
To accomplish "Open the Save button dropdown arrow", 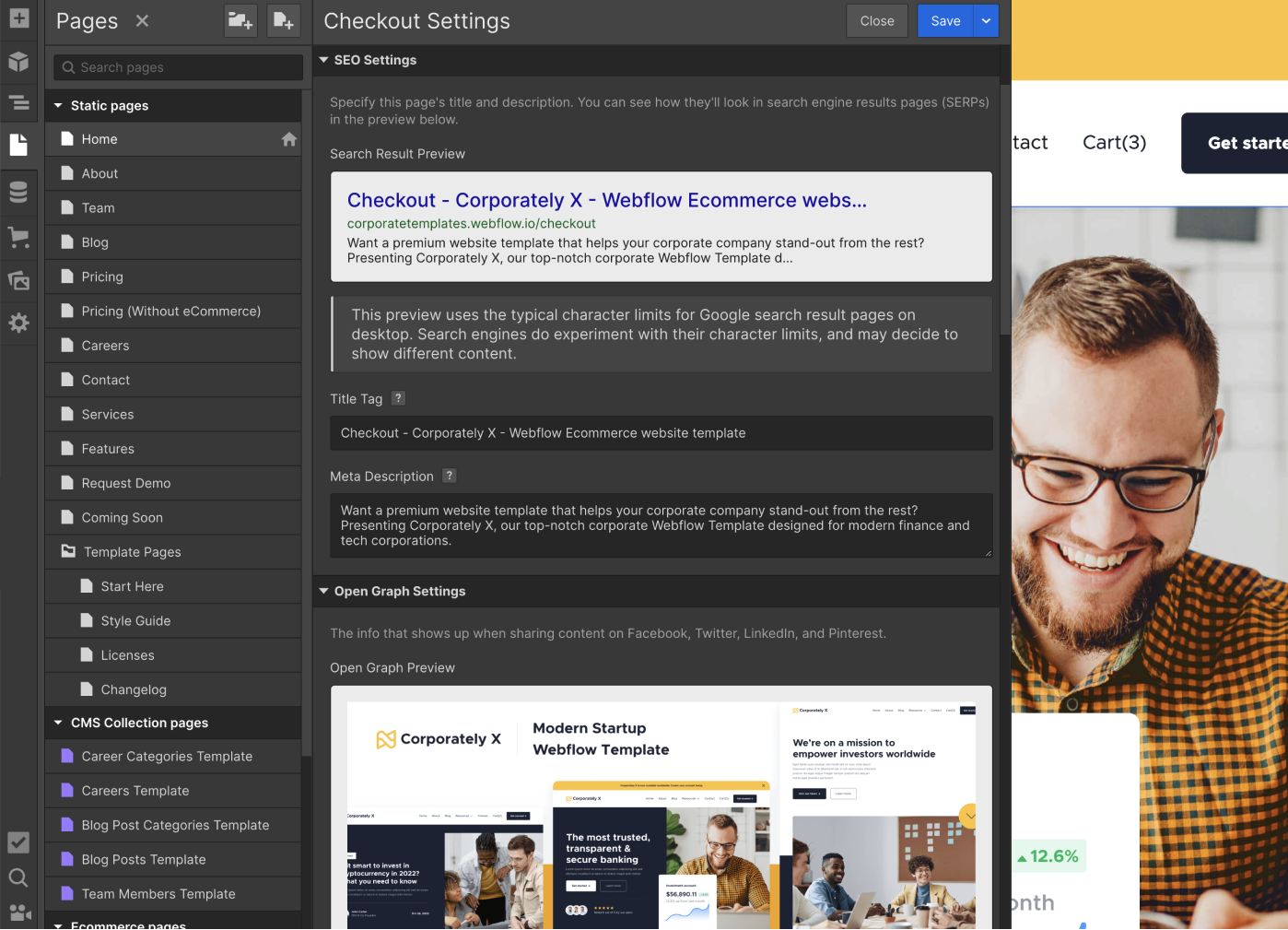I will click(986, 20).
